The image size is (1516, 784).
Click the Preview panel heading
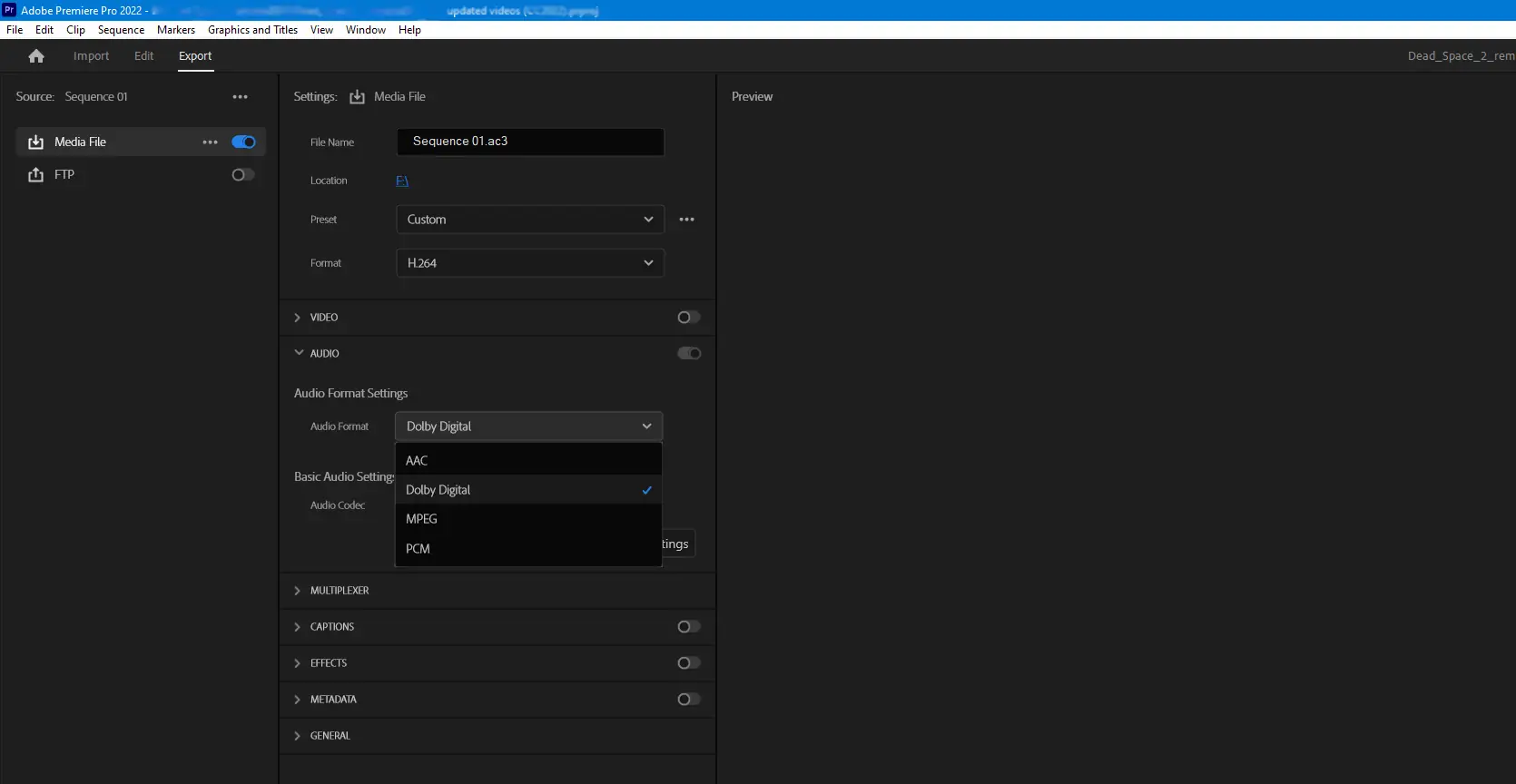click(752, 97)
